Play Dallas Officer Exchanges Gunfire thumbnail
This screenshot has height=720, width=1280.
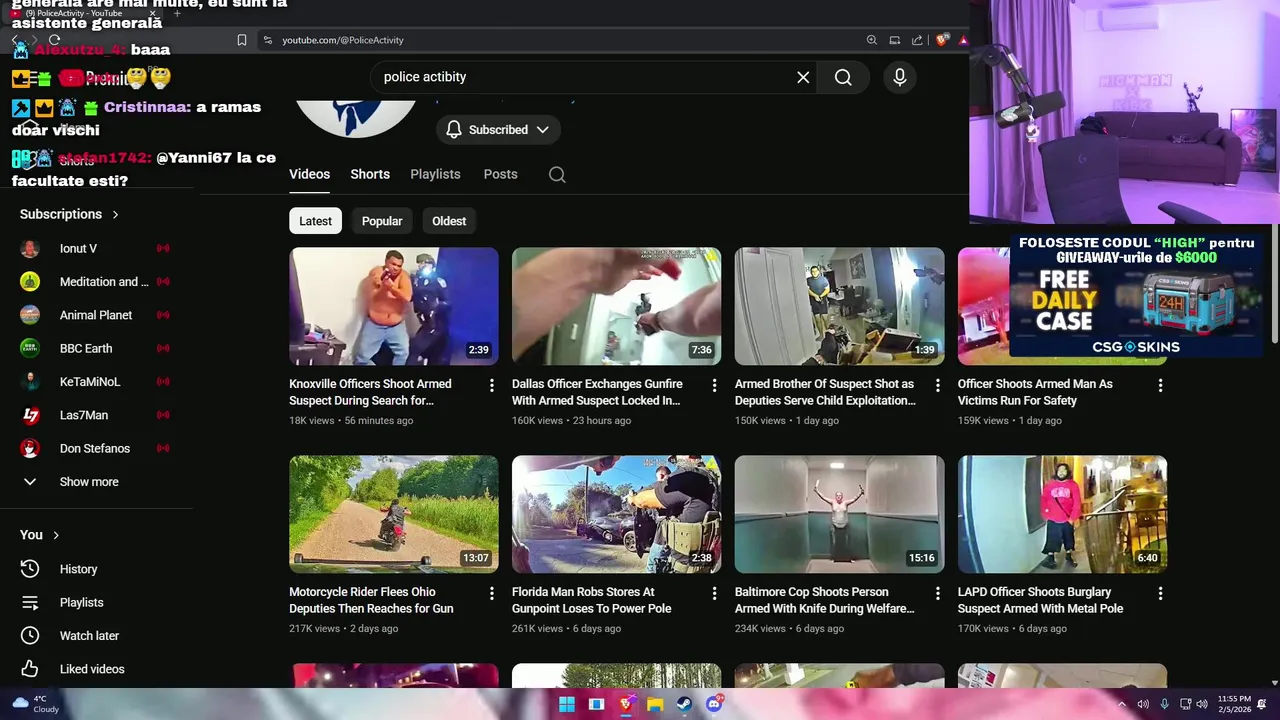coord(616,306)
